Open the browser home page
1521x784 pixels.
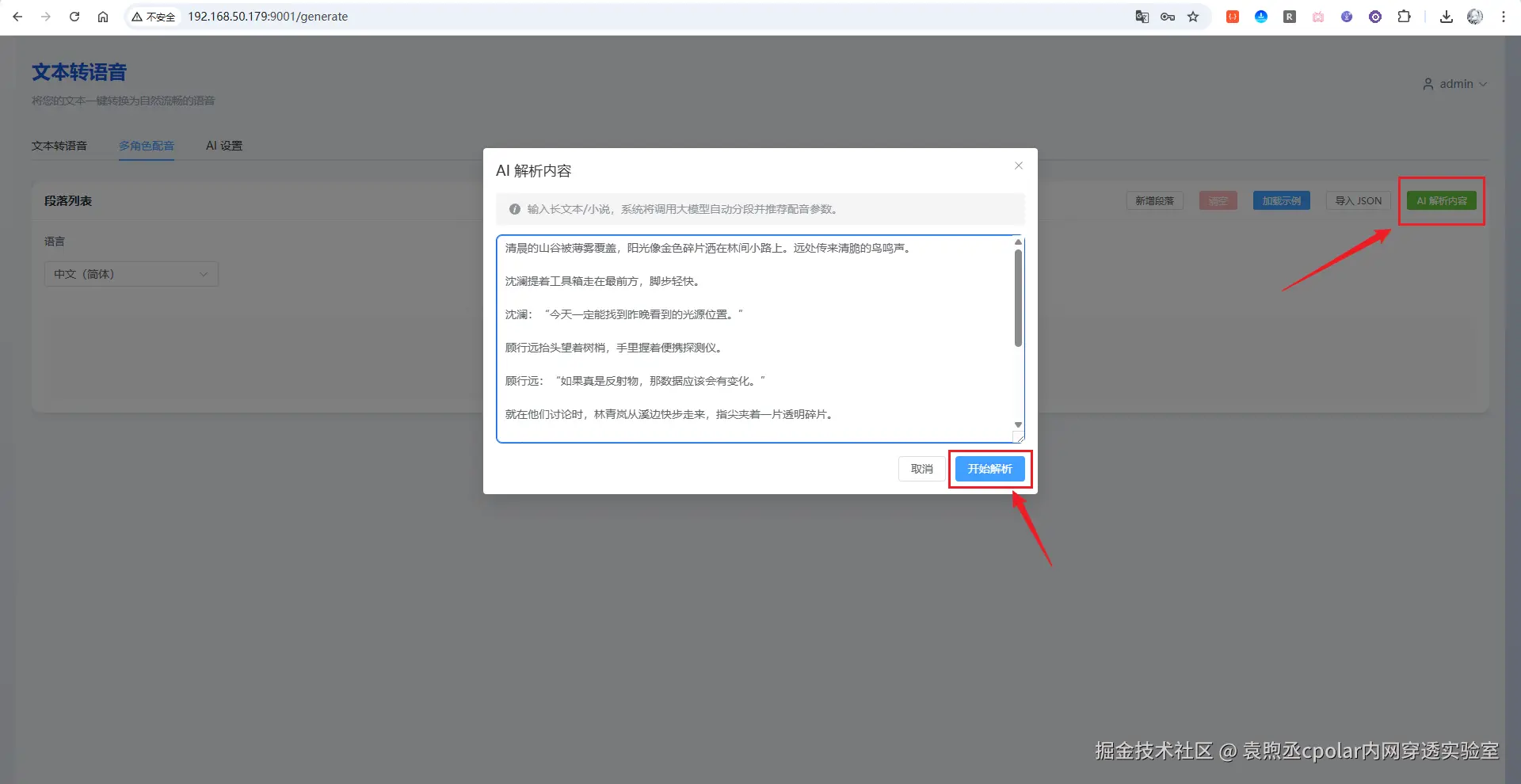tap(103, 17)
